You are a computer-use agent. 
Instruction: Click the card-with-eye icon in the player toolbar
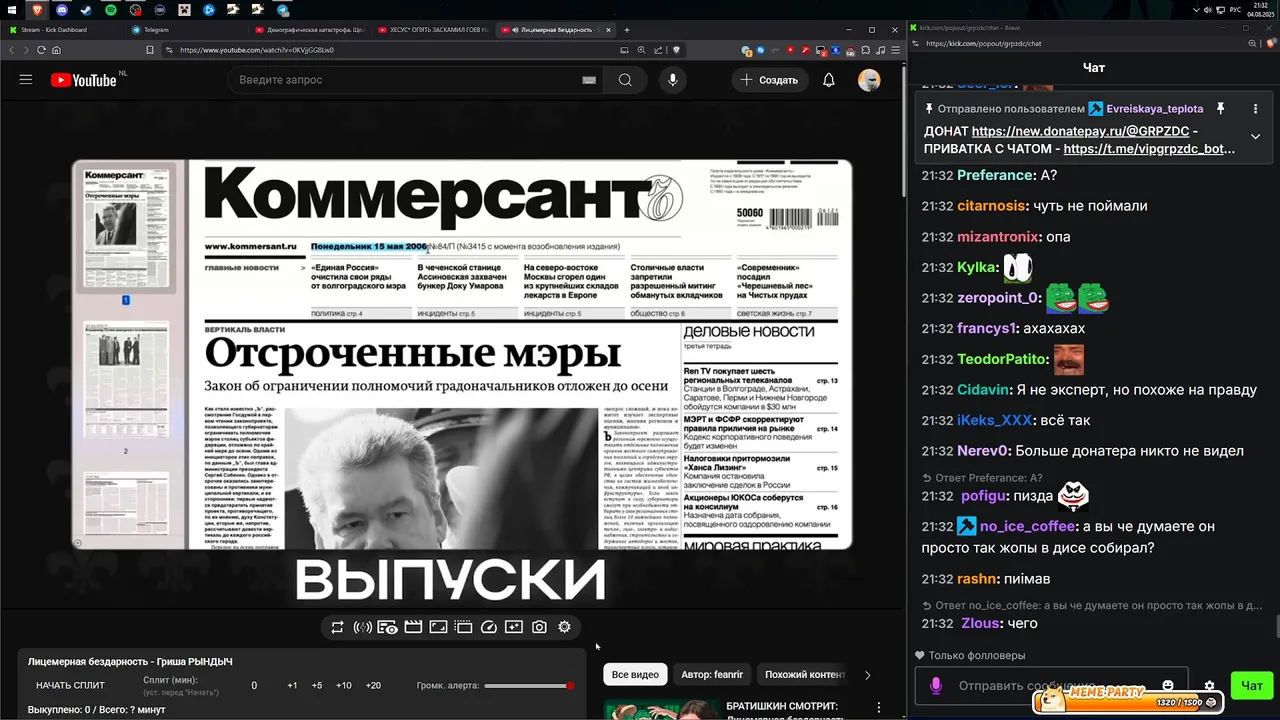click(x=387, y=627)
